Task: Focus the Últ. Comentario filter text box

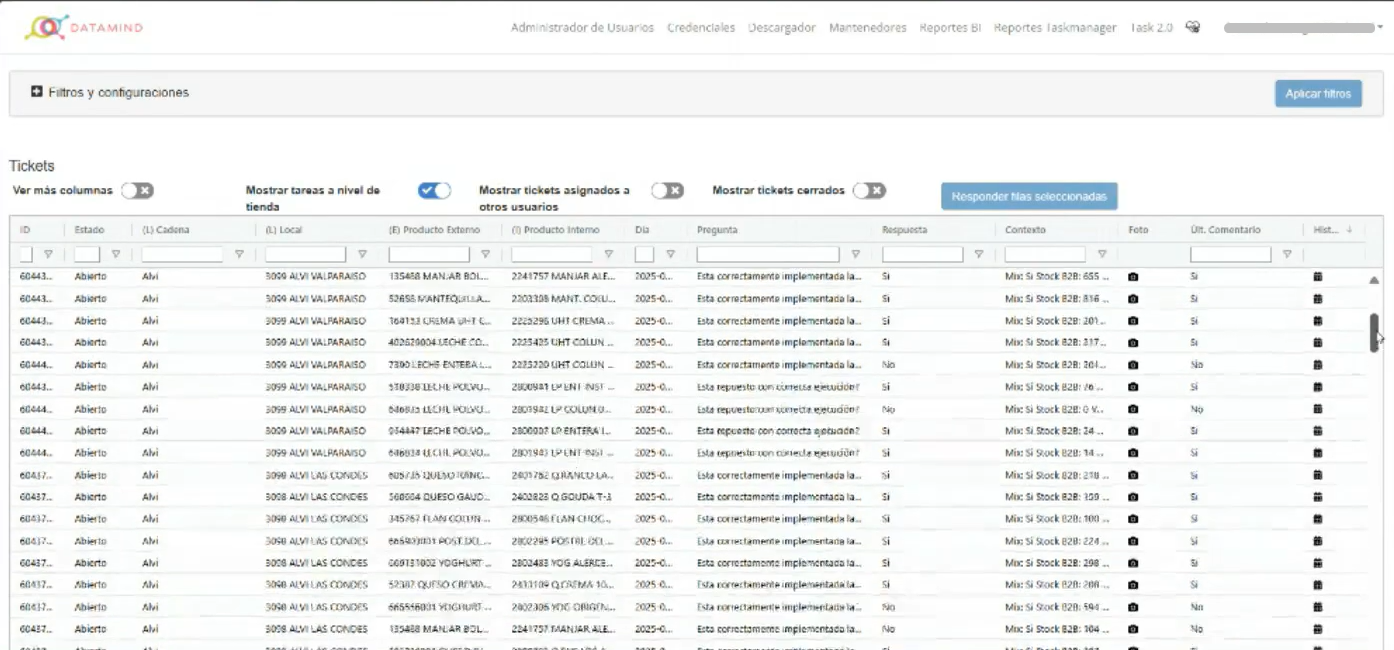Action: (x=1231, y=254)
